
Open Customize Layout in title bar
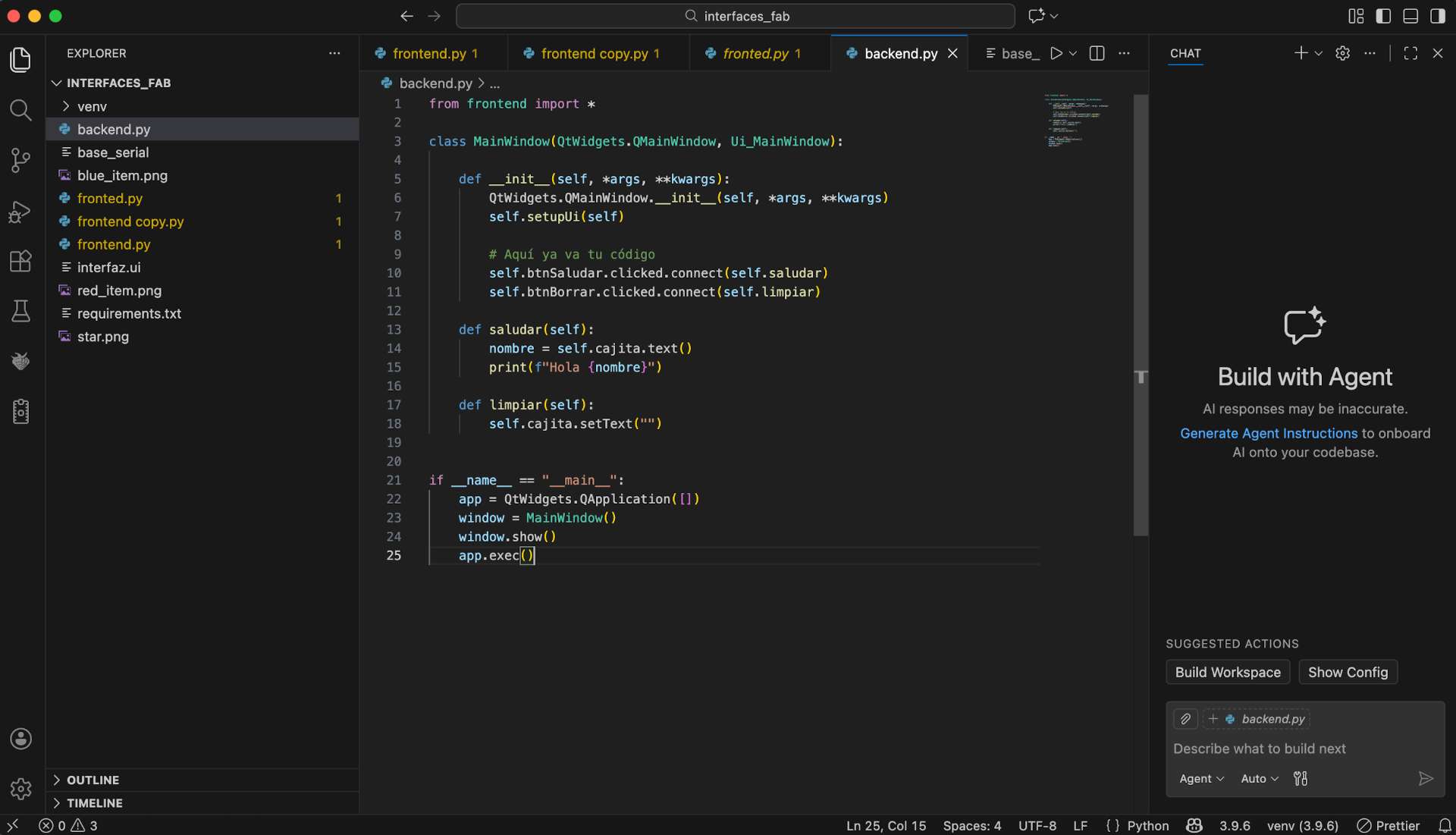coord(1356,16)
